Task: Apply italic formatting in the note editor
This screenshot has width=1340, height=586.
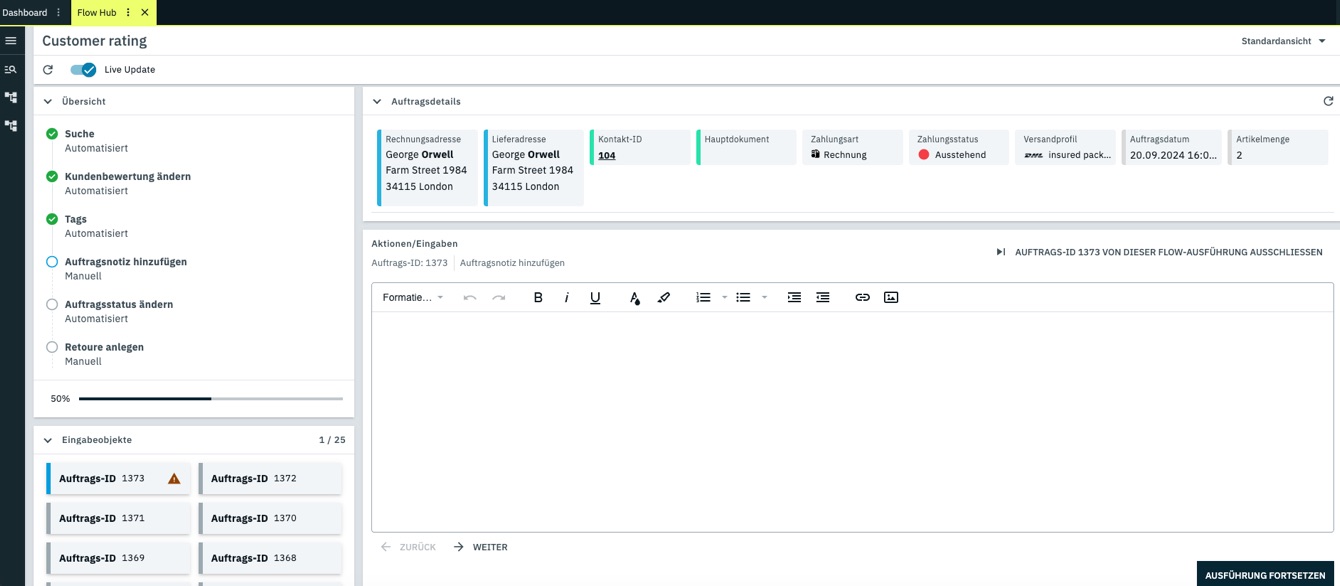Action: coord(566,297)
